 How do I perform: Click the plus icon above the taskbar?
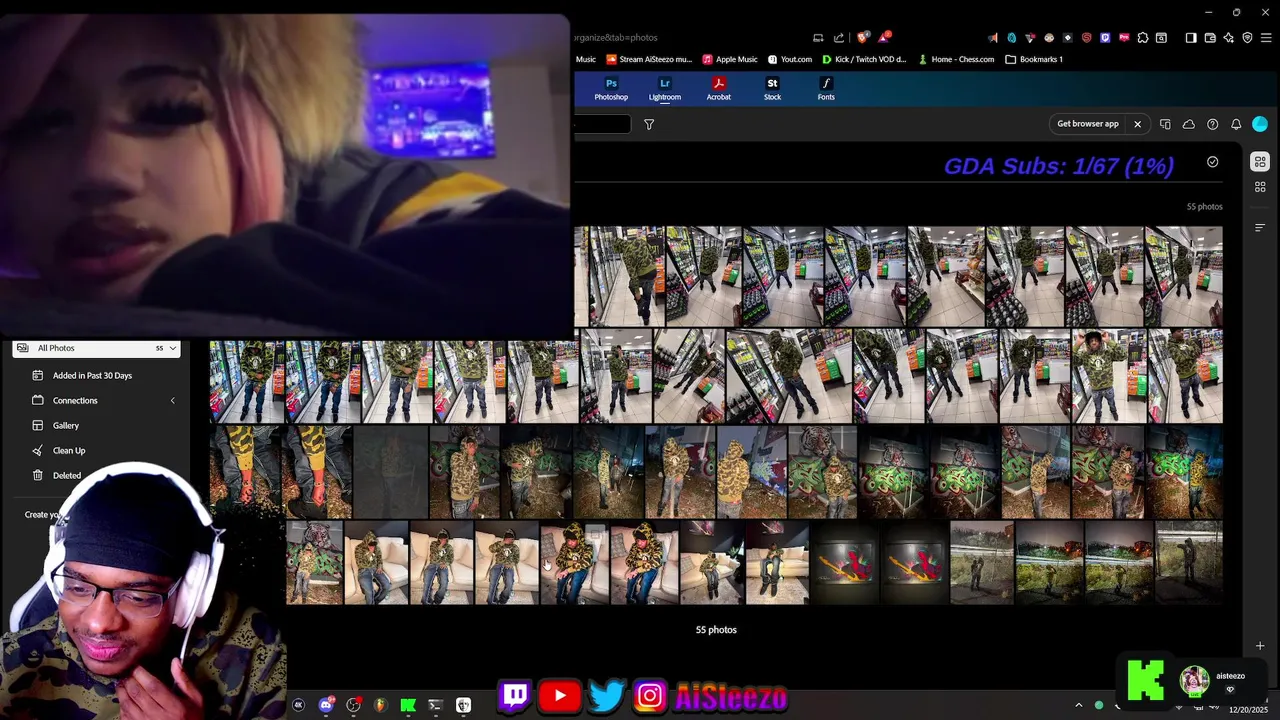[x=1260, y=646]
